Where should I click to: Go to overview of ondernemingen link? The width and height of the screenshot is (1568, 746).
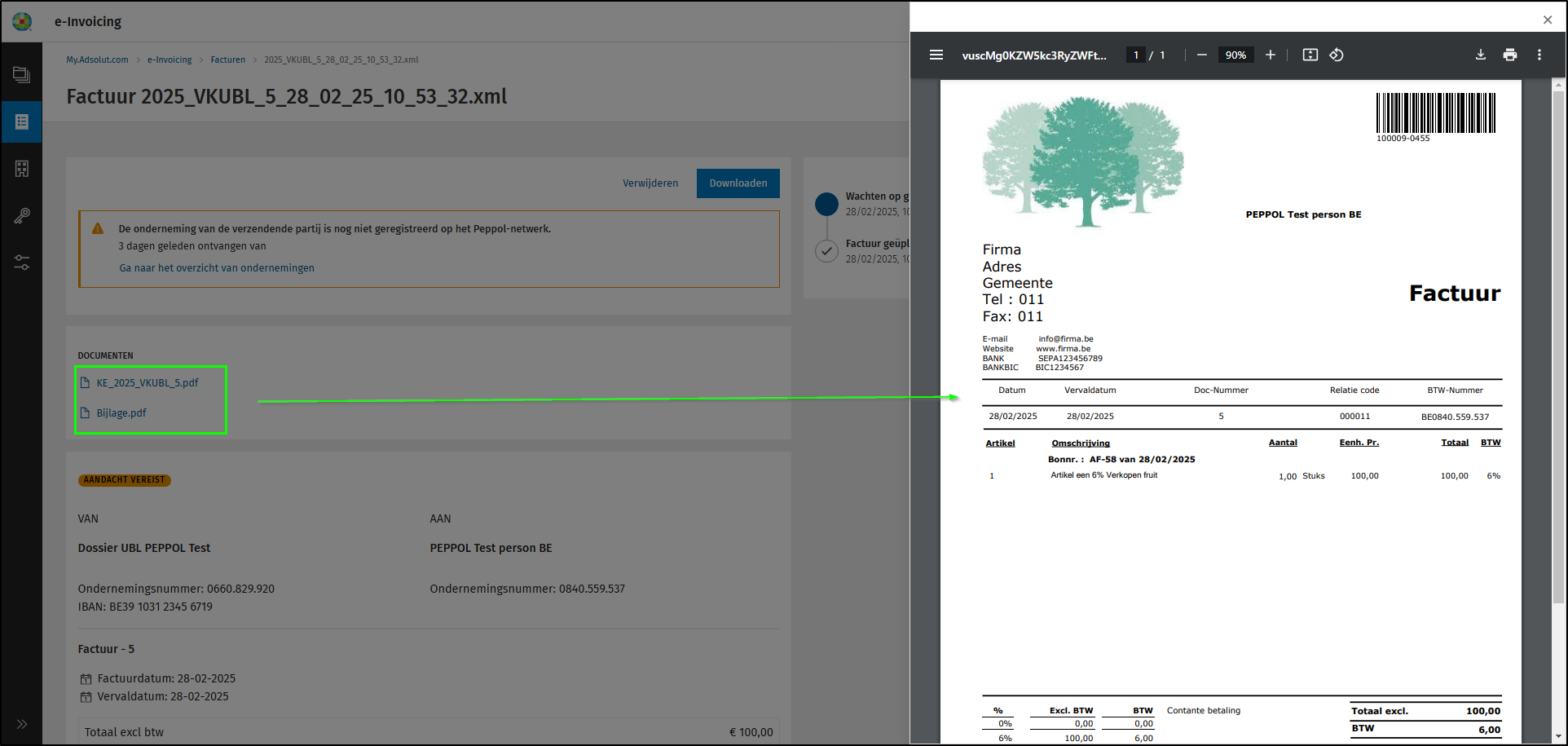217,267
